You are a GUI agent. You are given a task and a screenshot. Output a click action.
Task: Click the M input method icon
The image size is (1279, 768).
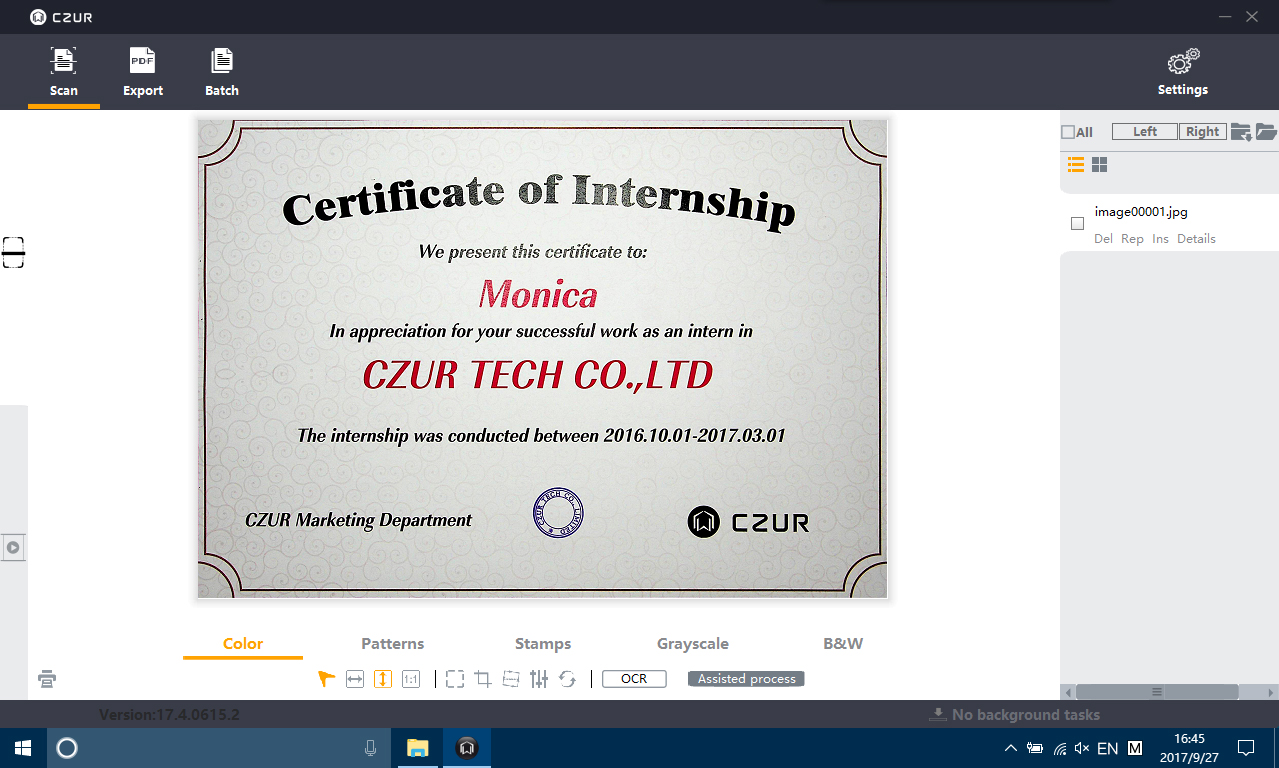1135,748
